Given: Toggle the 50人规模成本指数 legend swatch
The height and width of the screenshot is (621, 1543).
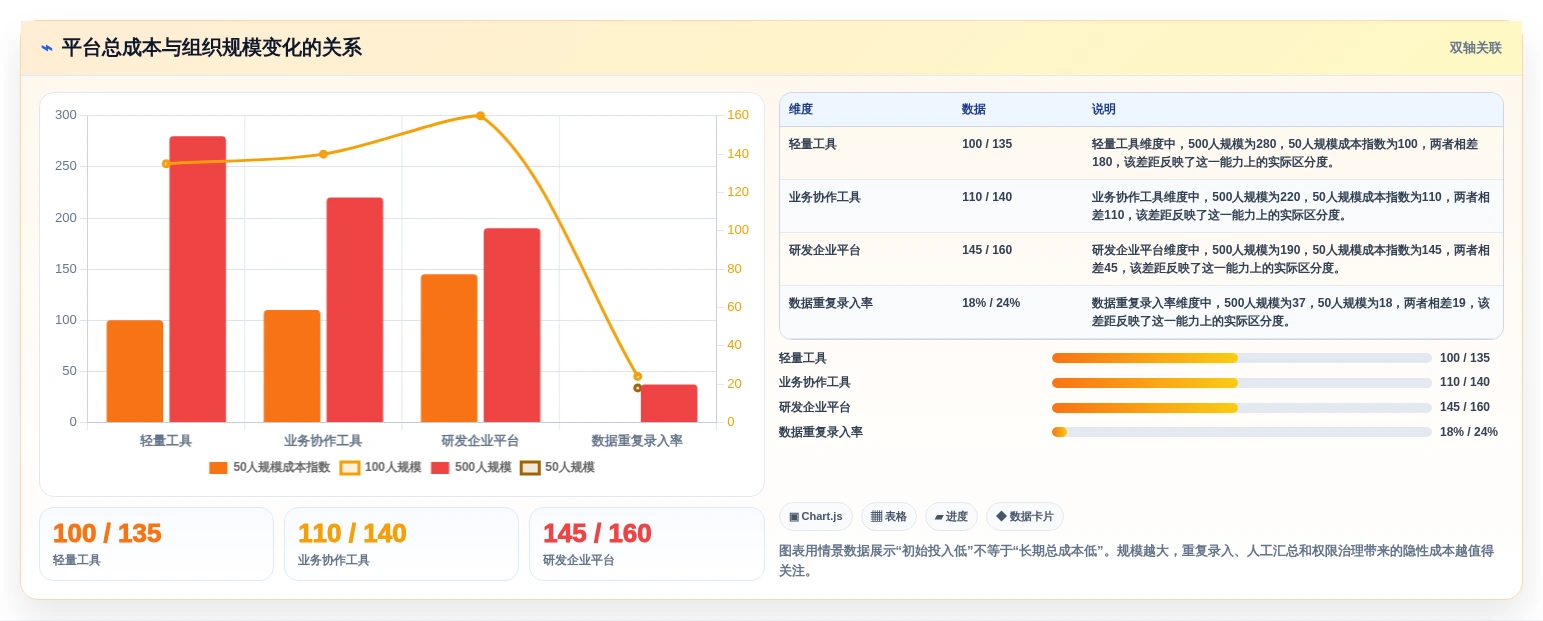Looking at the screenshot, I should pos(218,468).
